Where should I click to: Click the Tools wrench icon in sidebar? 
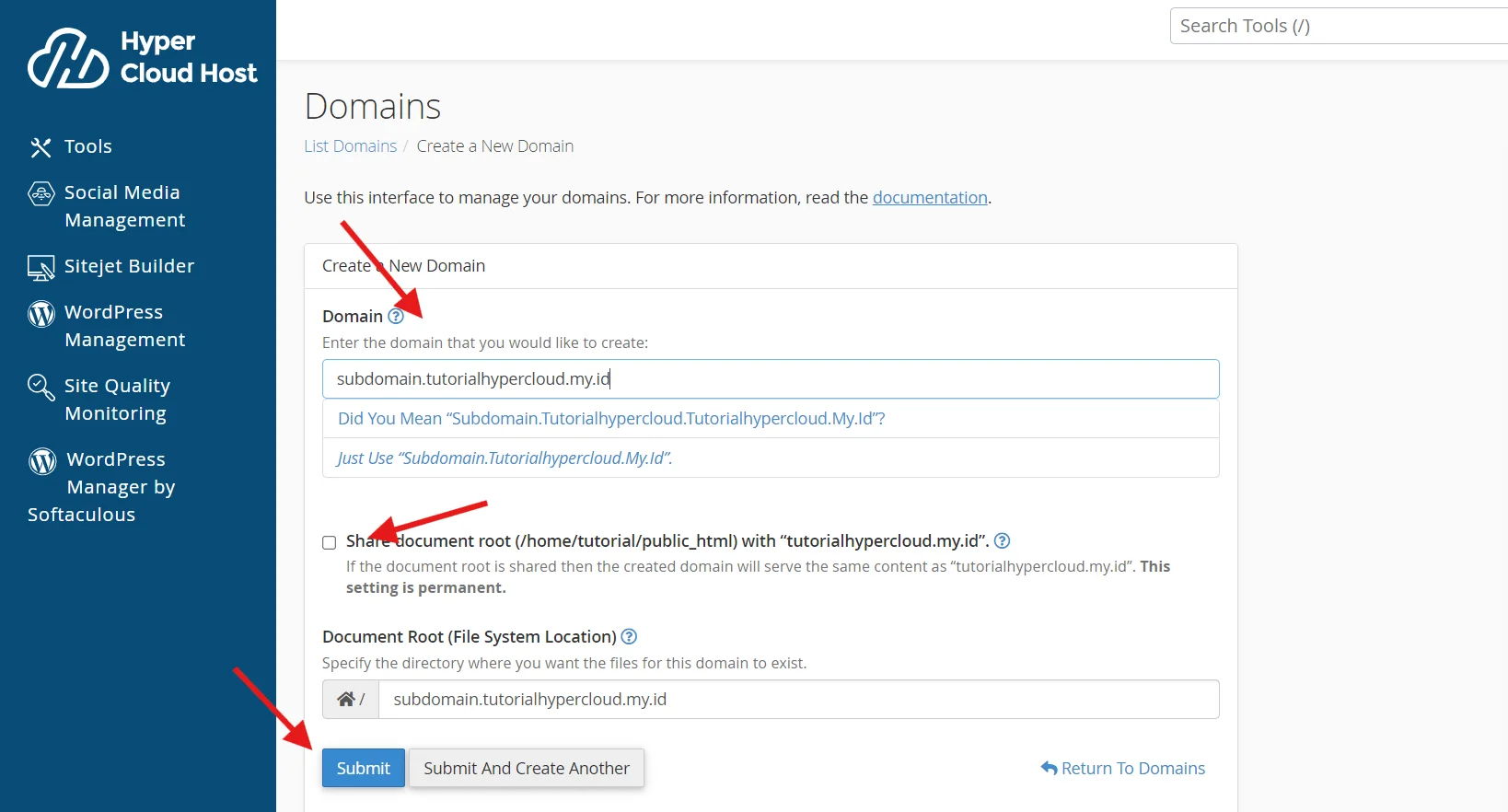(x=41, y=147)
